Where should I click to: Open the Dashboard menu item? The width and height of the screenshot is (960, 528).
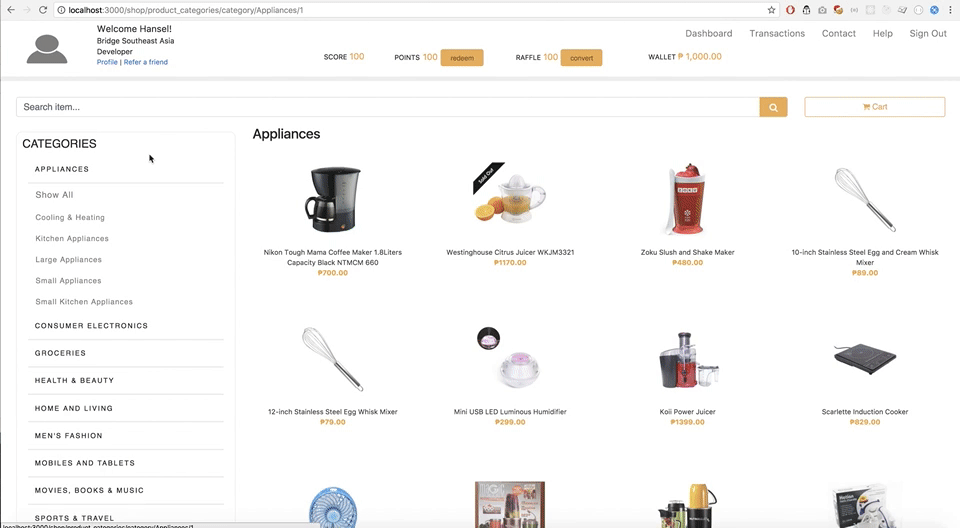(x=708, y=34)
